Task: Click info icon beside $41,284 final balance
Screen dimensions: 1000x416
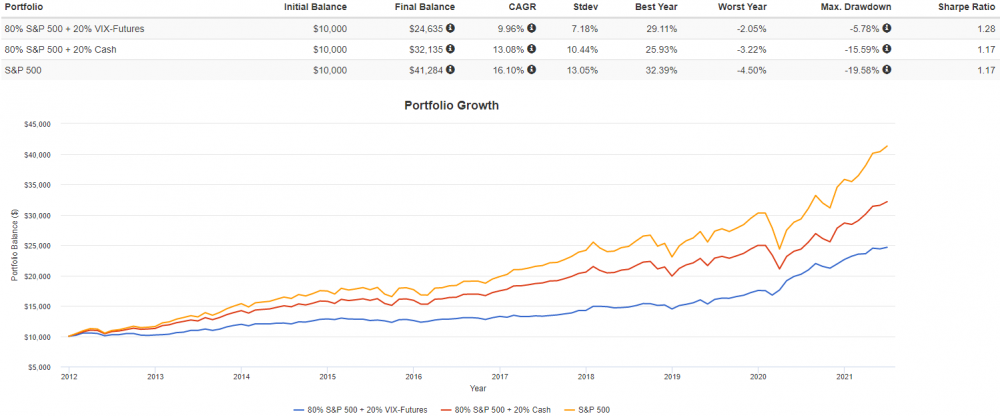Action: click(451, 69)
